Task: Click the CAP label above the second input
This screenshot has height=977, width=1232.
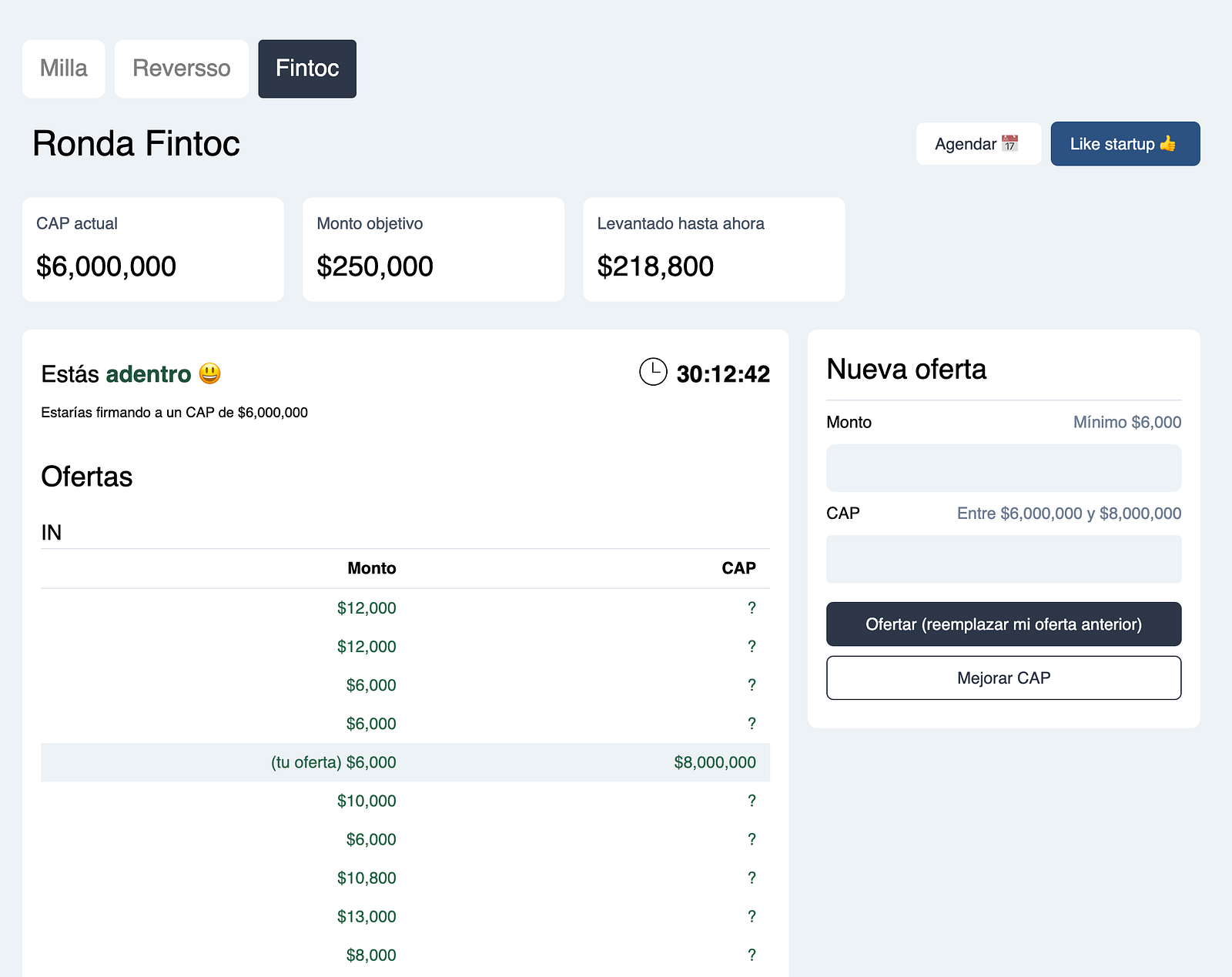Action: [x=843, y=514]
